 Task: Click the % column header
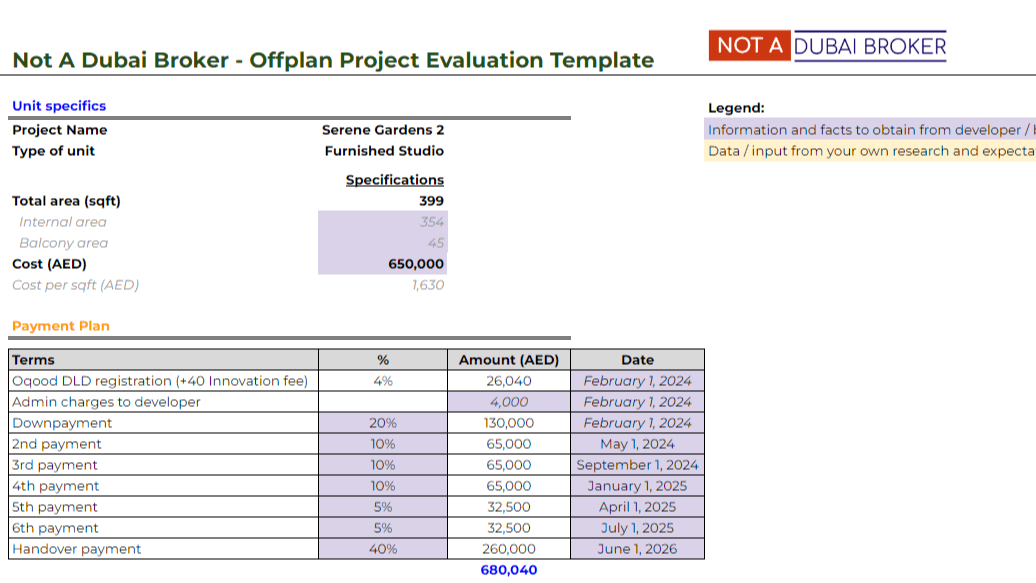pos(383,360)
